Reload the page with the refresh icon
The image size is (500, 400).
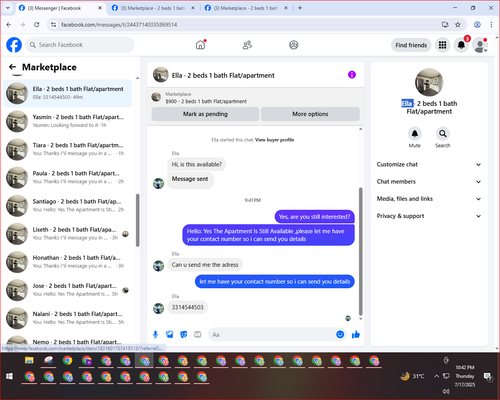(x=37, y=24)
